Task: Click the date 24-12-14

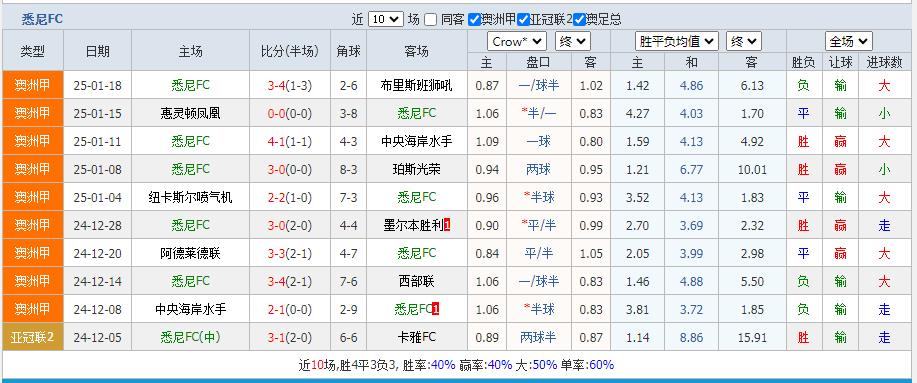Action: (x=97, y=281)
